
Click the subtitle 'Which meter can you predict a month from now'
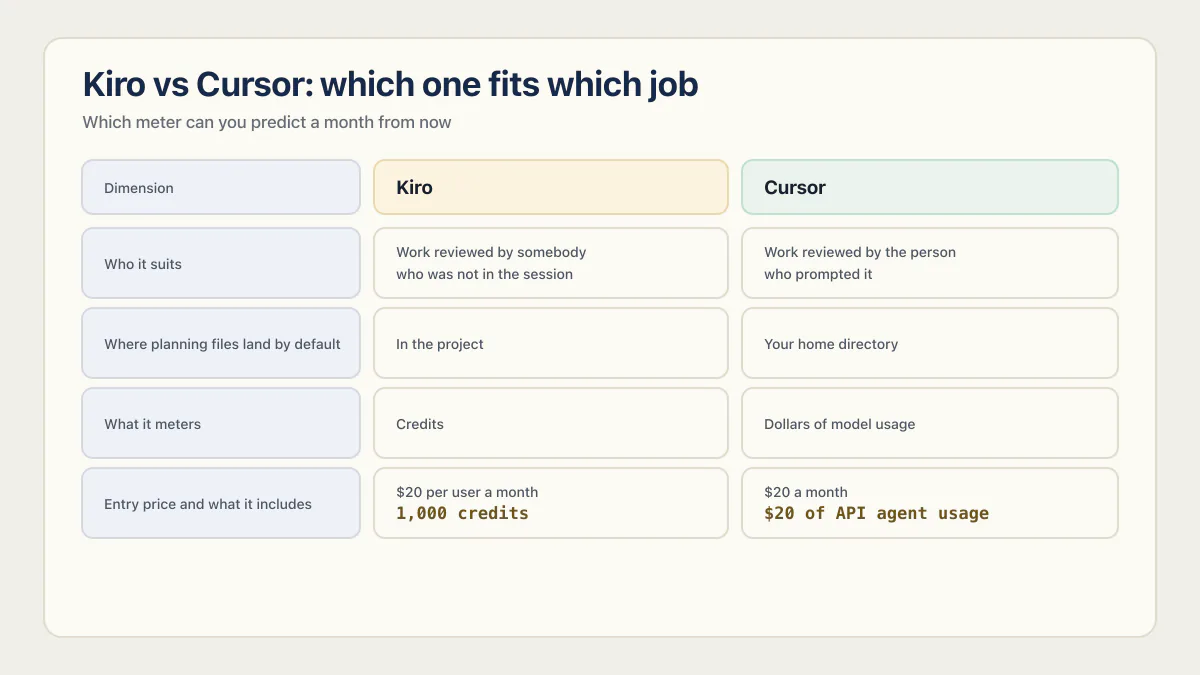pyautogui.click(x=267, y=122)
